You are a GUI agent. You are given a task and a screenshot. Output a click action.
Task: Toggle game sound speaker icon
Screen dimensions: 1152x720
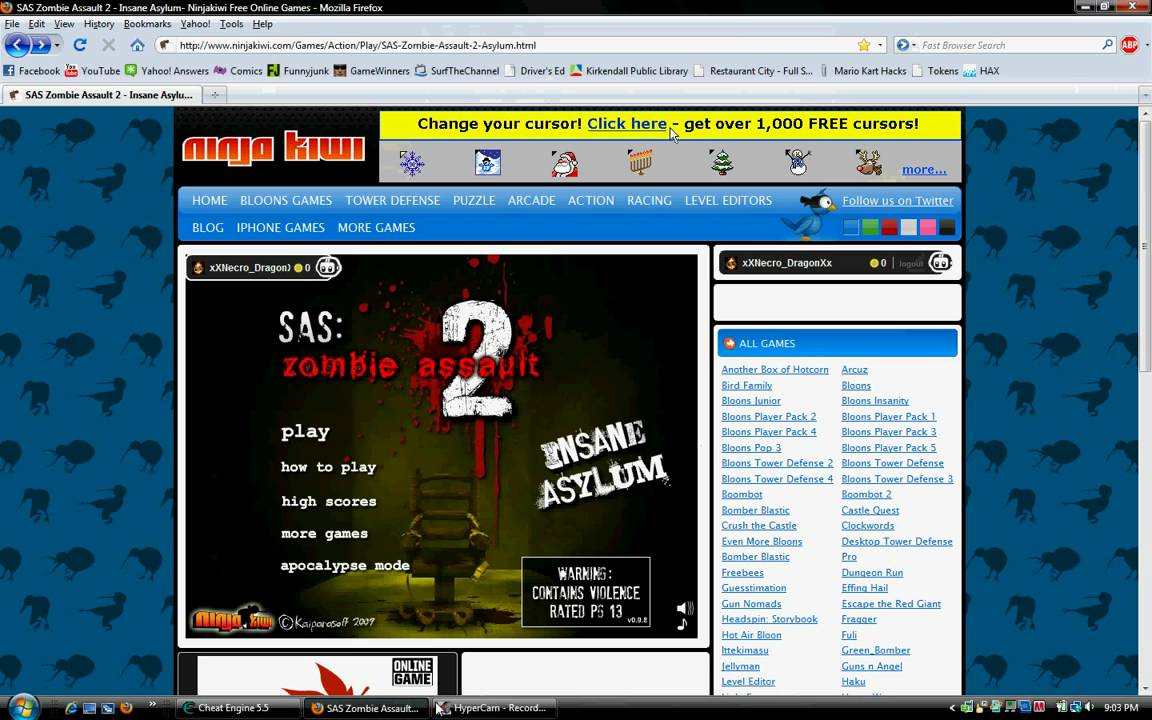tap(685, 608)
